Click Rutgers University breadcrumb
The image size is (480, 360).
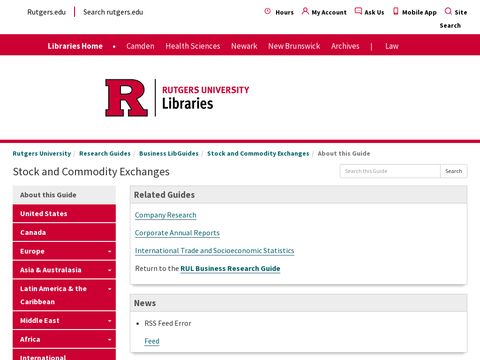(x=42, y=154)
